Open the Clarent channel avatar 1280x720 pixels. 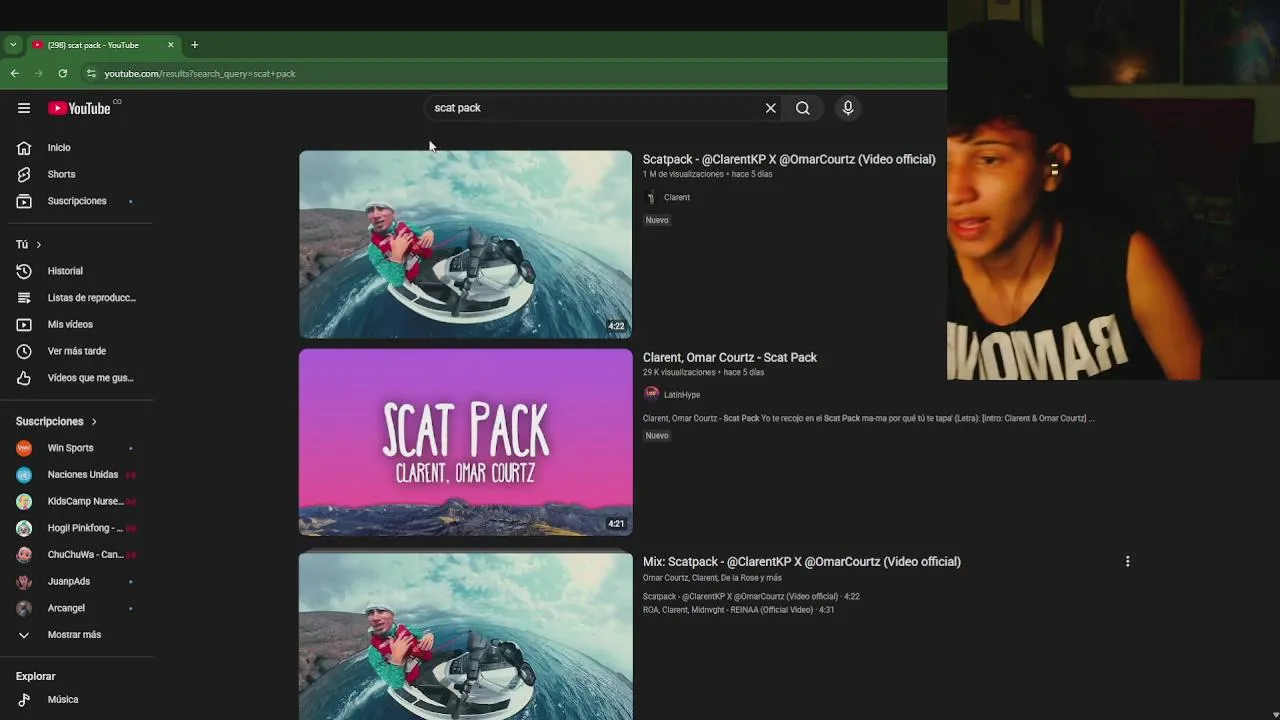pos(651,197)
